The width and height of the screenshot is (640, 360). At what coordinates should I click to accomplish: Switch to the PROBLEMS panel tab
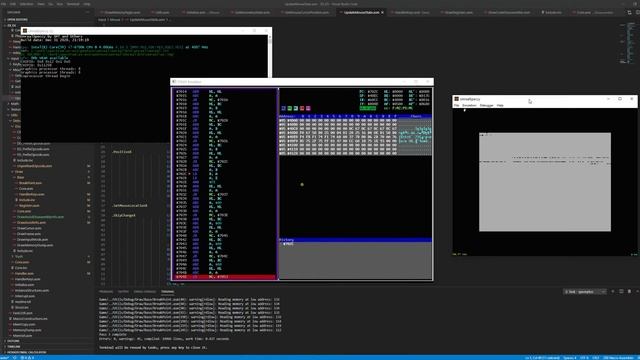[106, 291]
